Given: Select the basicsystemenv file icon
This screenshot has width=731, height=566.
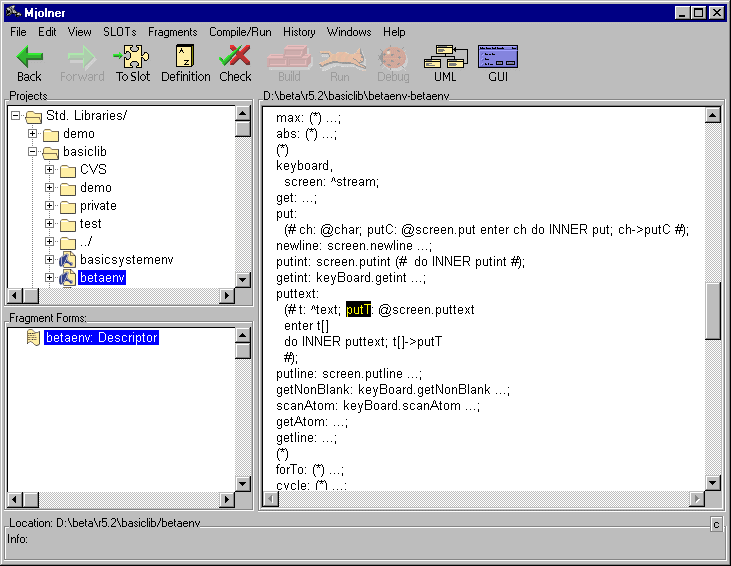Looking at the screenshot, I should coord(68,260).
